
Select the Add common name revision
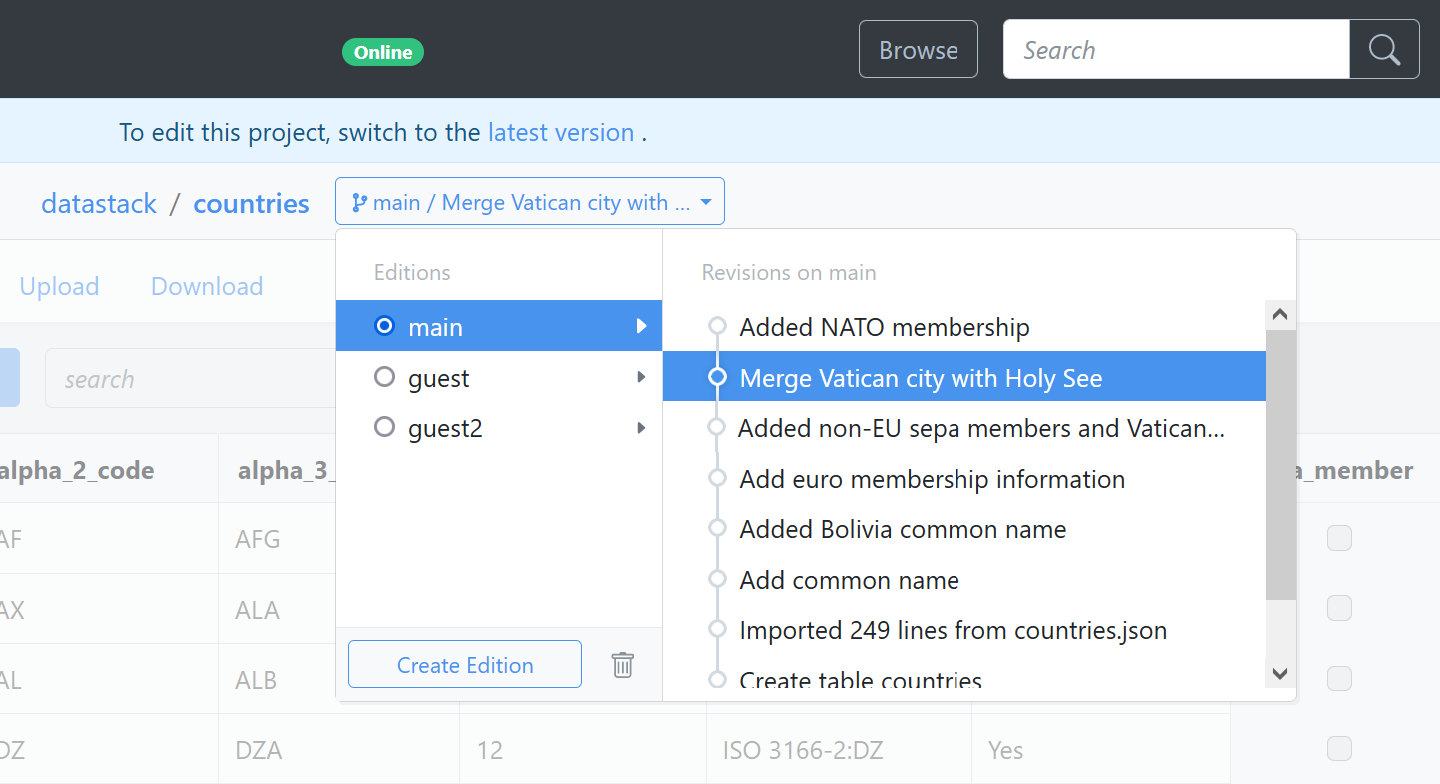[849, 580]
